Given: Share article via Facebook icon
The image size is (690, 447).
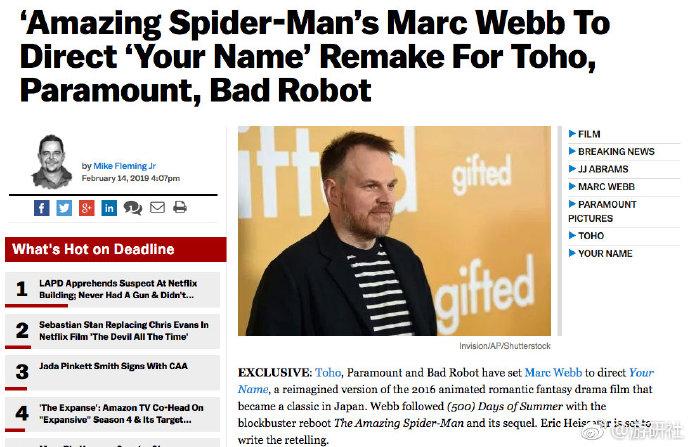Looking at the screenshot, I should 41,207.
